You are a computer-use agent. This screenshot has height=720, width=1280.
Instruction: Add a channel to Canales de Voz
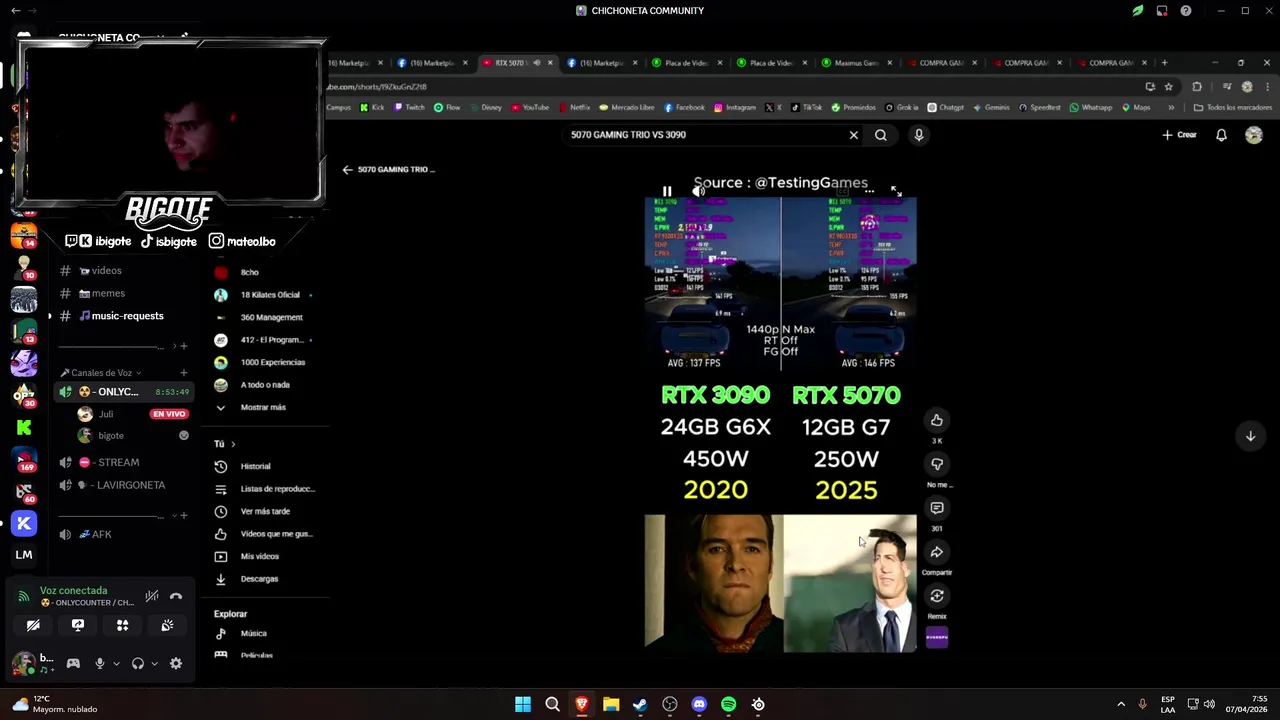click(x=183, y=373)
